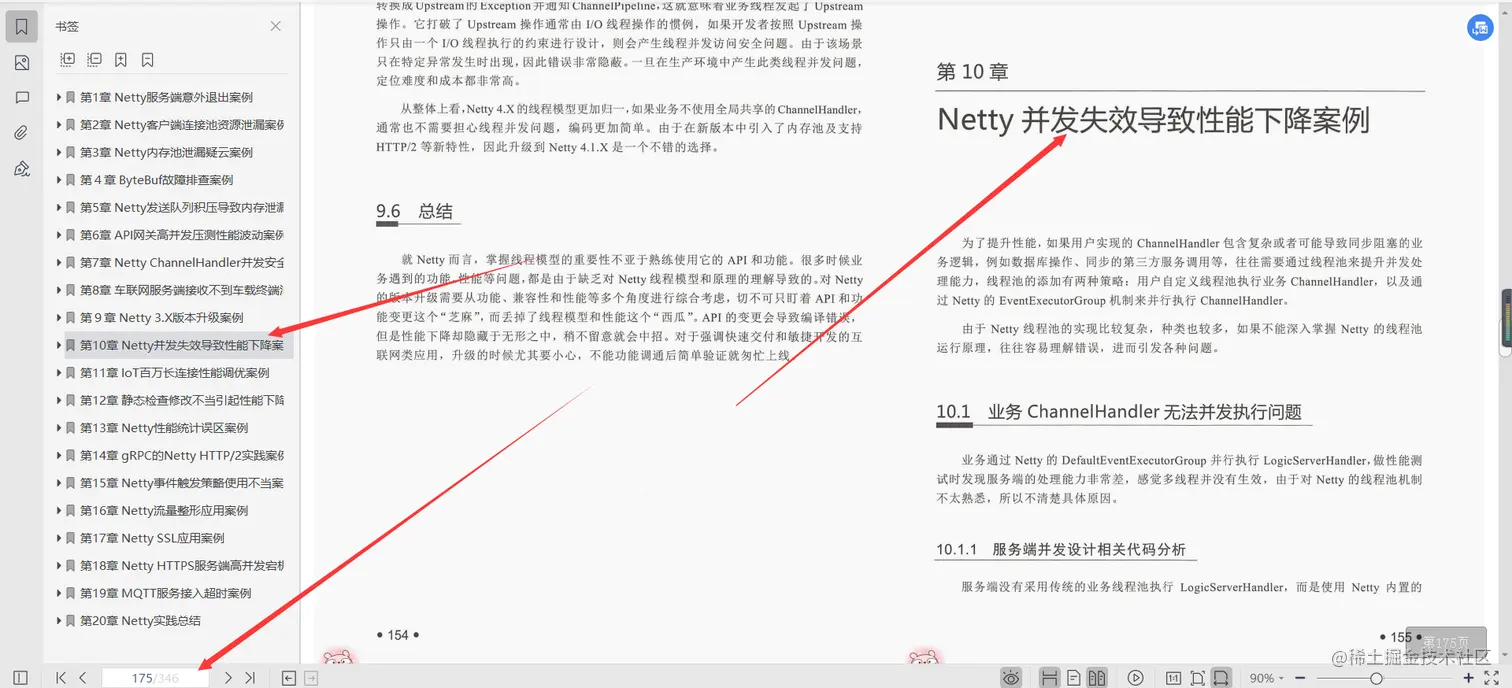Click the expand-all bookmarks icon
Screen dimensions: 1512x688
click(x=68, y=60)
